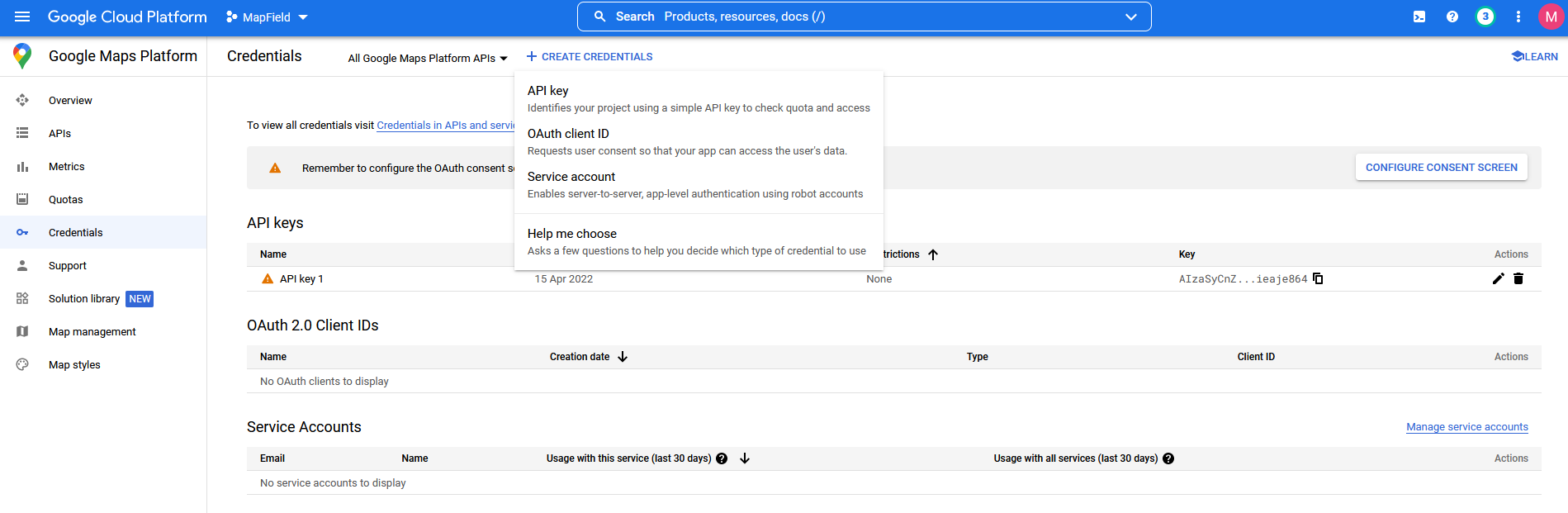Click the Quotas icon in sidebar
The height and width of the screenshot is (513, 1568).
[x=22, y=199]
